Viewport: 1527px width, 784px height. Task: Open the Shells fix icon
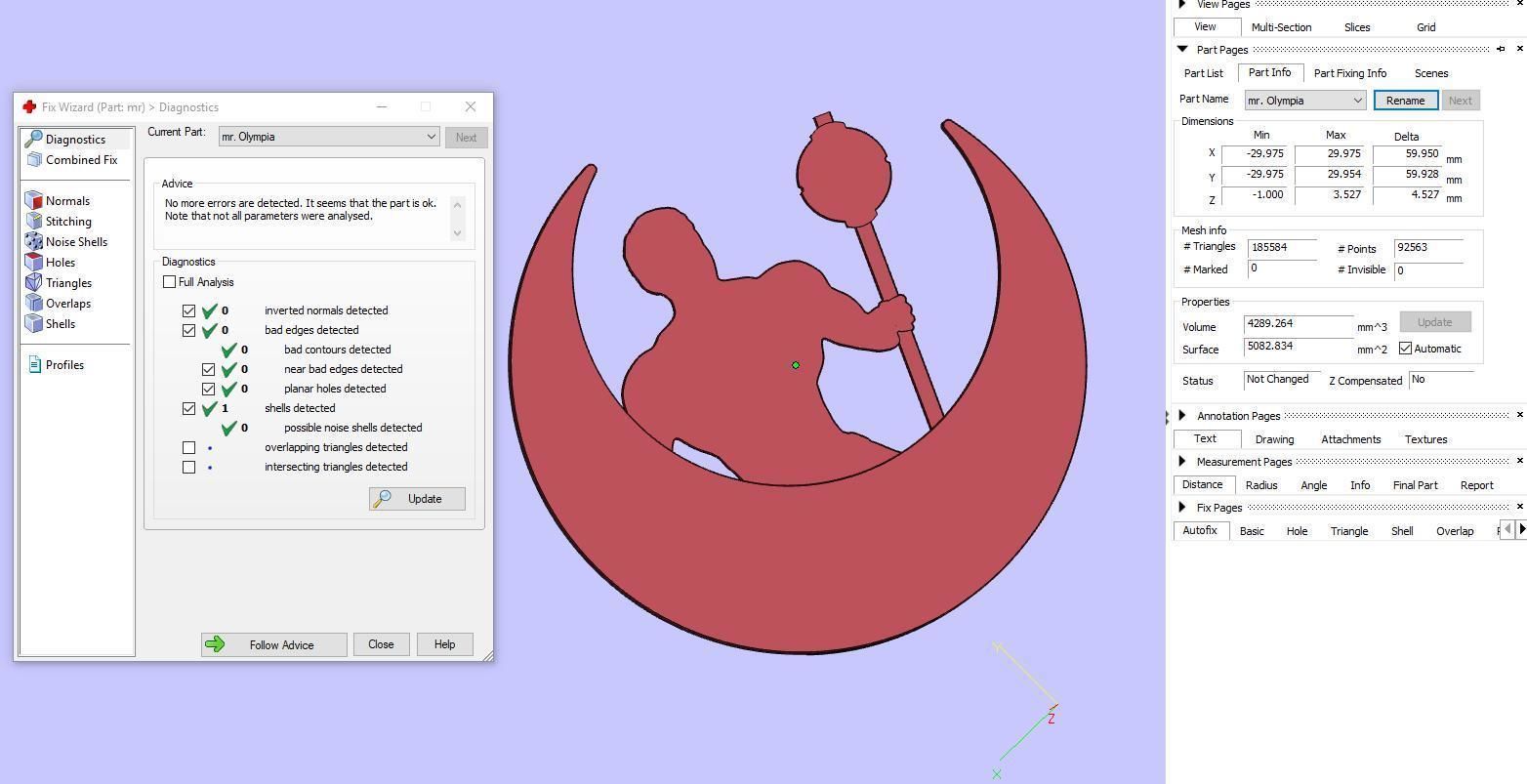pyautogui.click(x=33, y=324)
